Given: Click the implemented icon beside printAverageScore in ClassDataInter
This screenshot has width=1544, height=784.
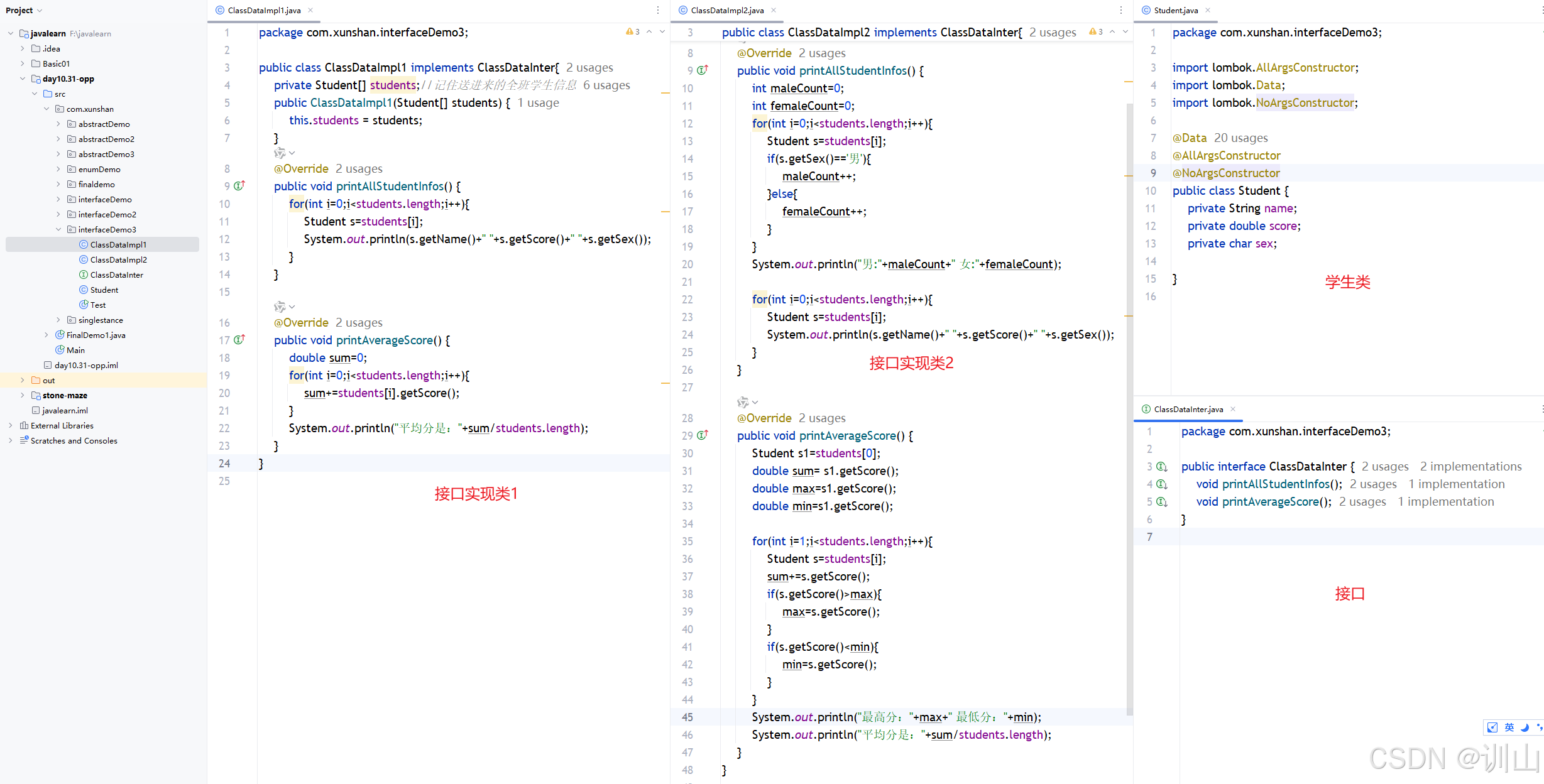Looking at the screenshot, I should point(1162,501).
